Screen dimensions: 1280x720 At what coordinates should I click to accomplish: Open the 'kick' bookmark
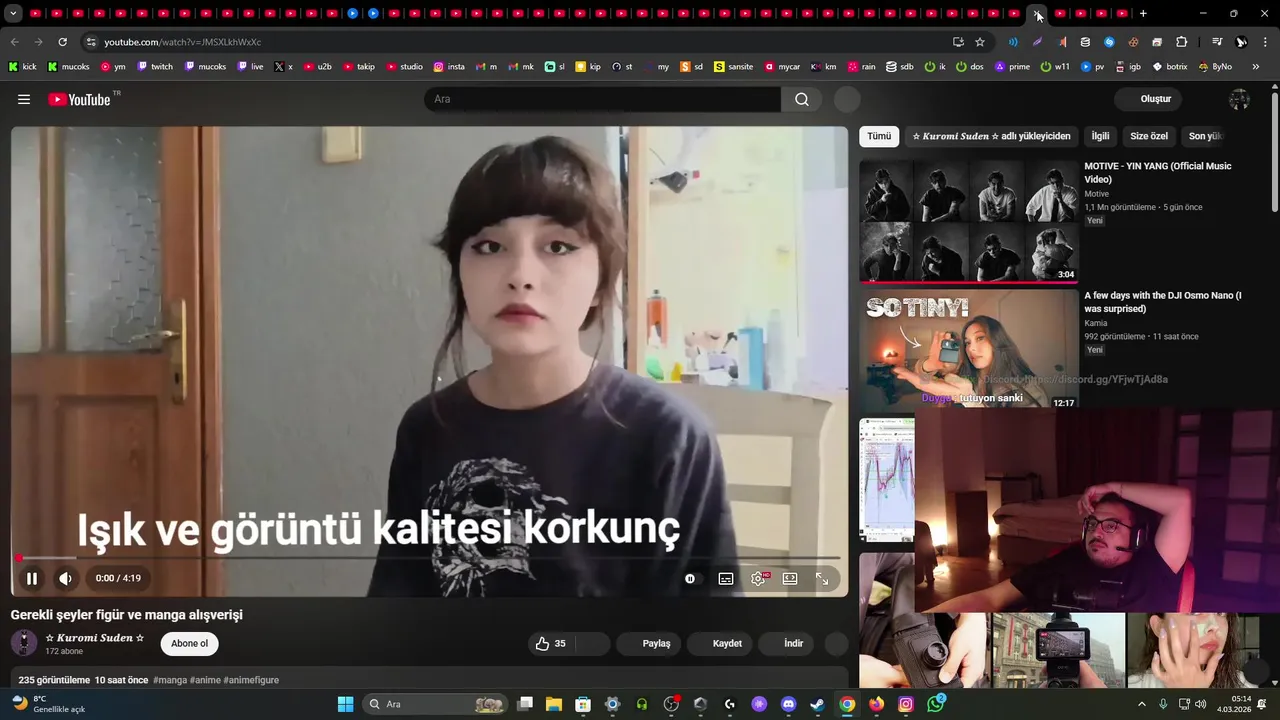pyautogui.click(x=22, y=67)
